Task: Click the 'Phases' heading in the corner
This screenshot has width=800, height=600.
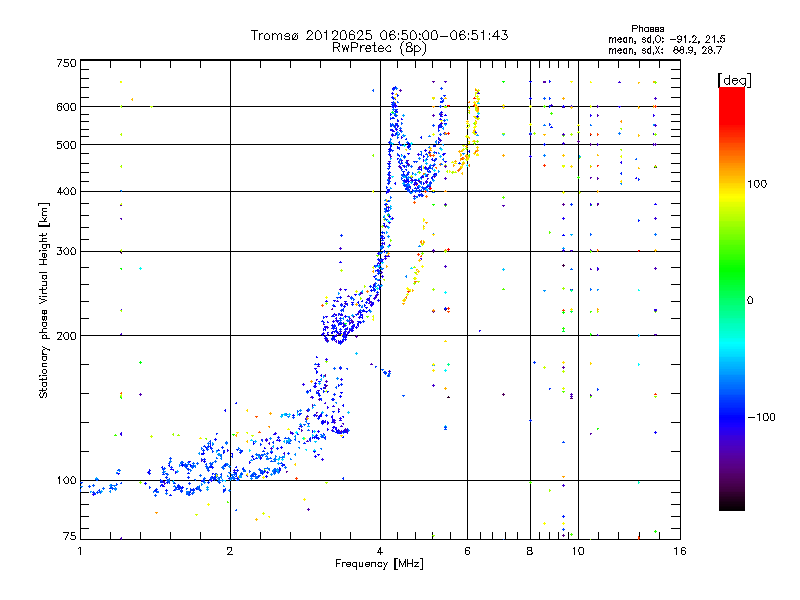Action: click(x=647, y=29)
